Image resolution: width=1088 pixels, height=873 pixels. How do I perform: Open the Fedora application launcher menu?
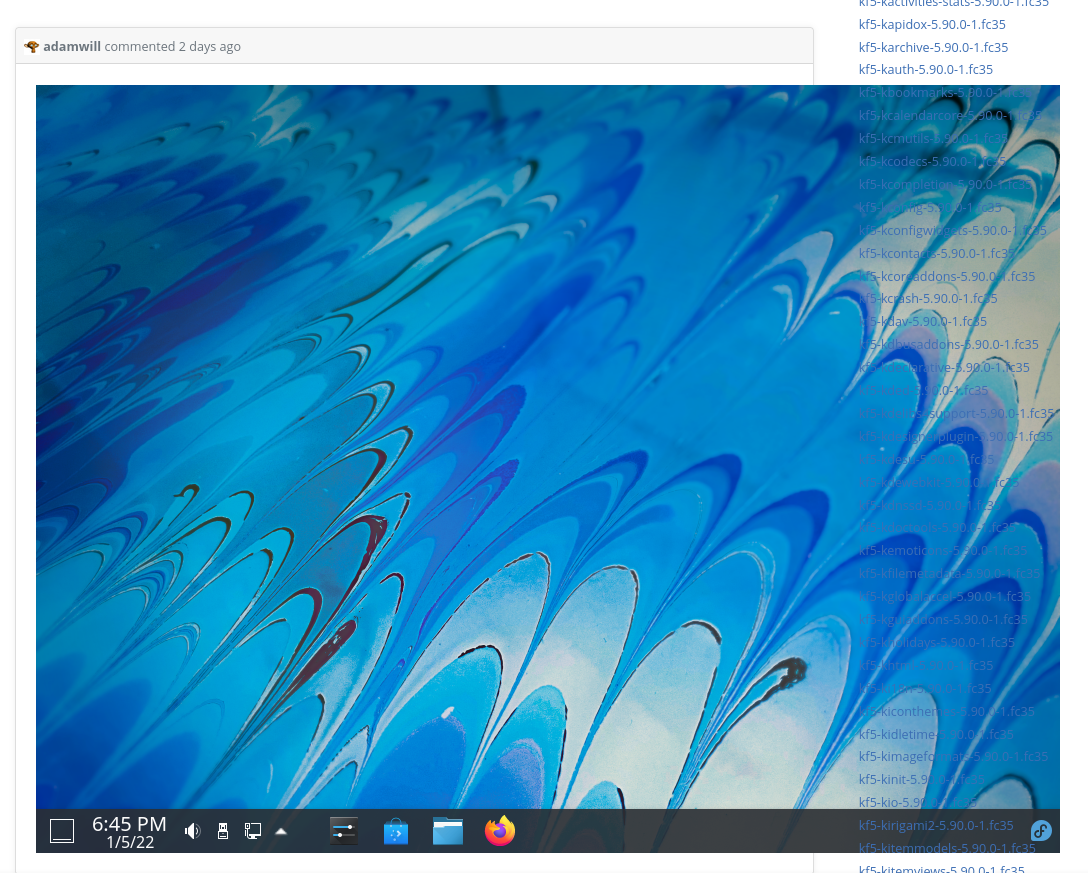[x=1041, y=830]
